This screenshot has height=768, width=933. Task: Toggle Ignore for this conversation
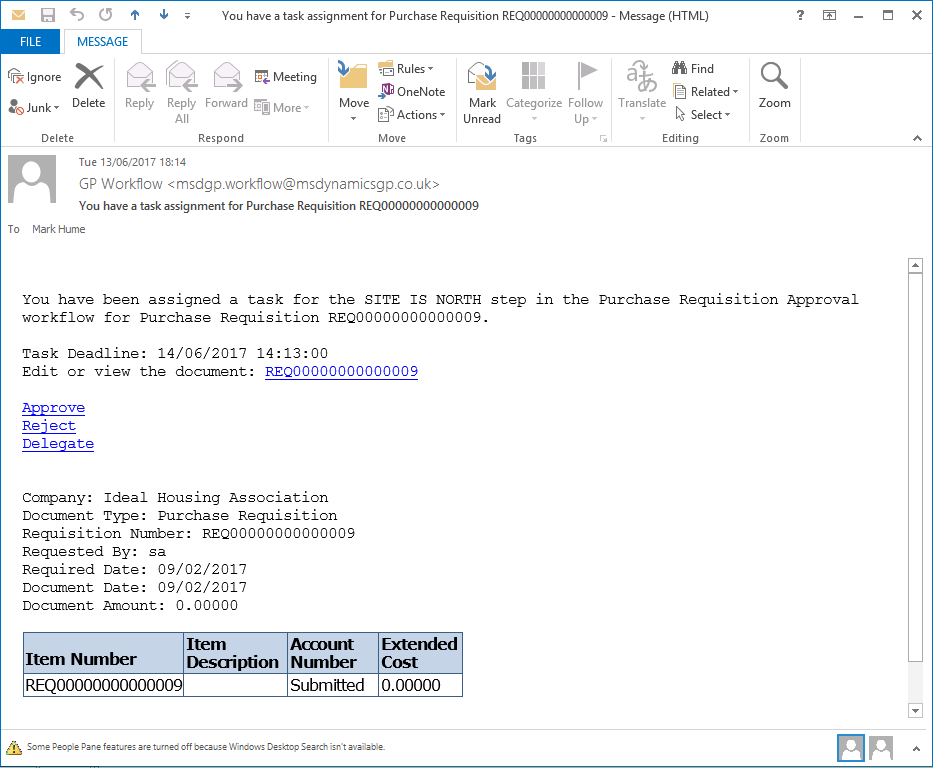(34, 76)
